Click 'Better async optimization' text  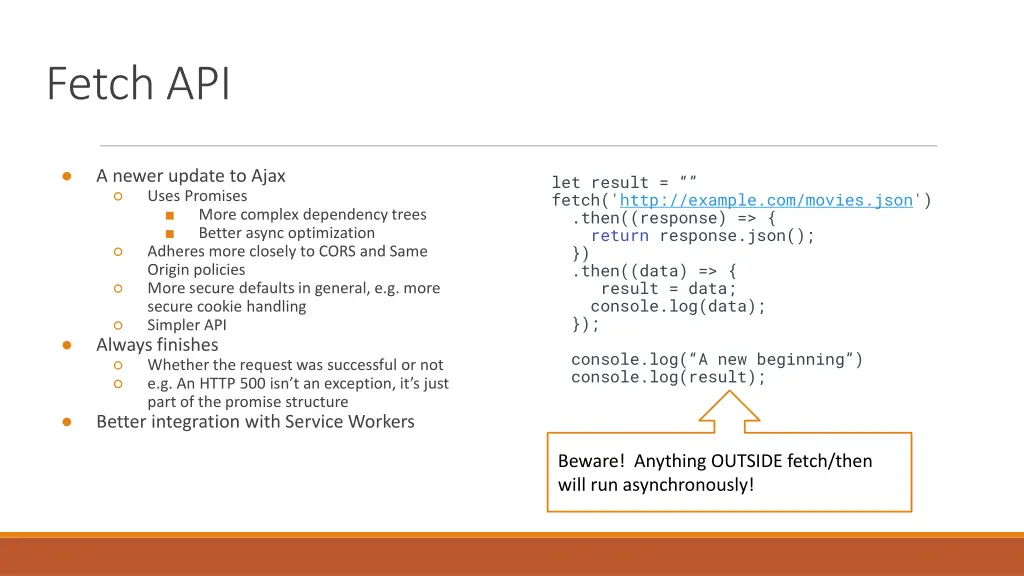(287, 233)
